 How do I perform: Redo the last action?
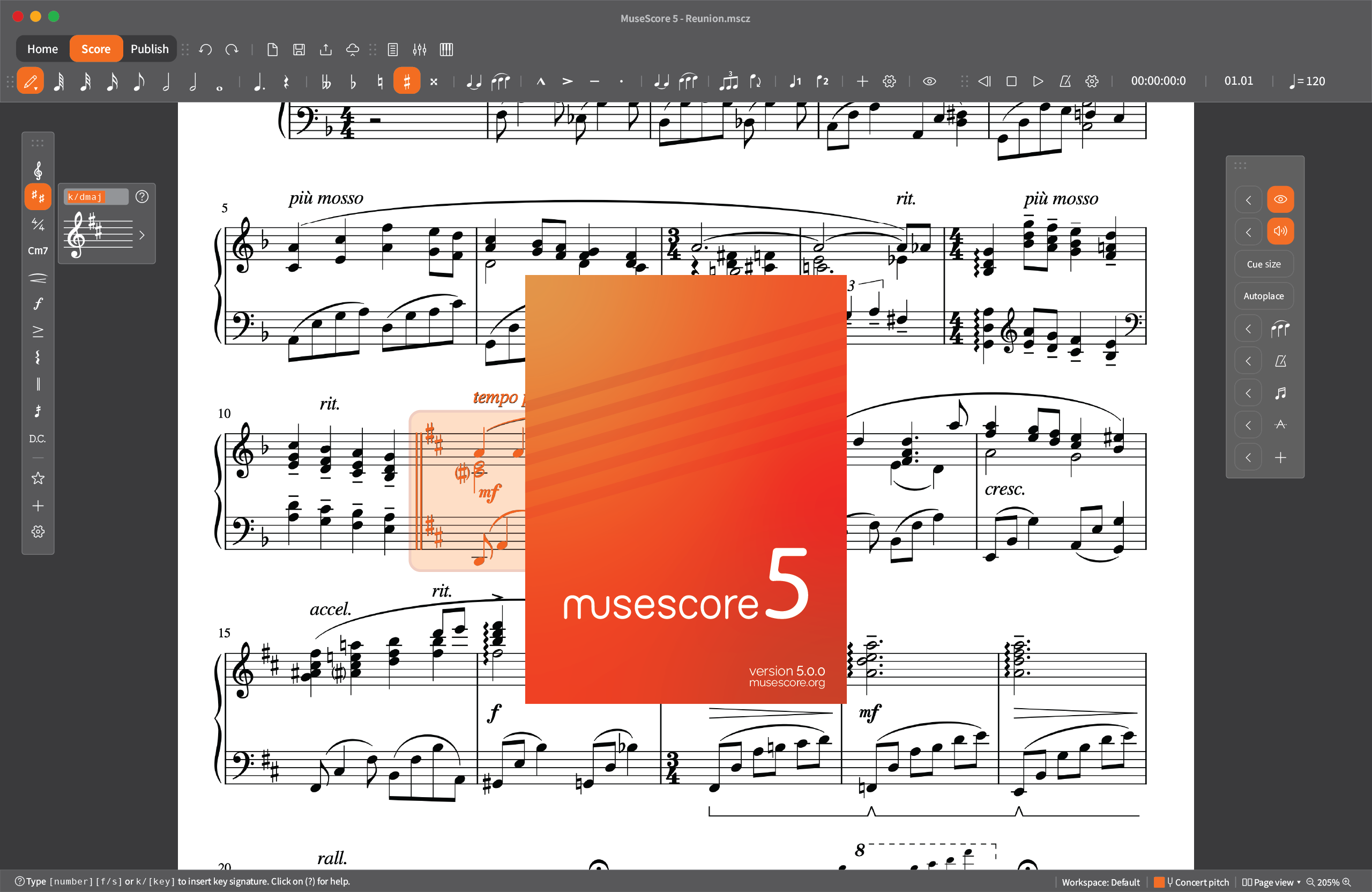point(232,50)
